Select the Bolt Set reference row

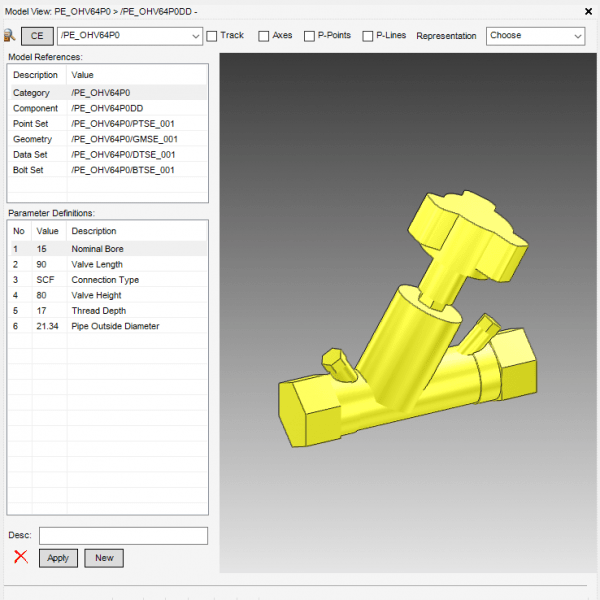pos(108,170)
